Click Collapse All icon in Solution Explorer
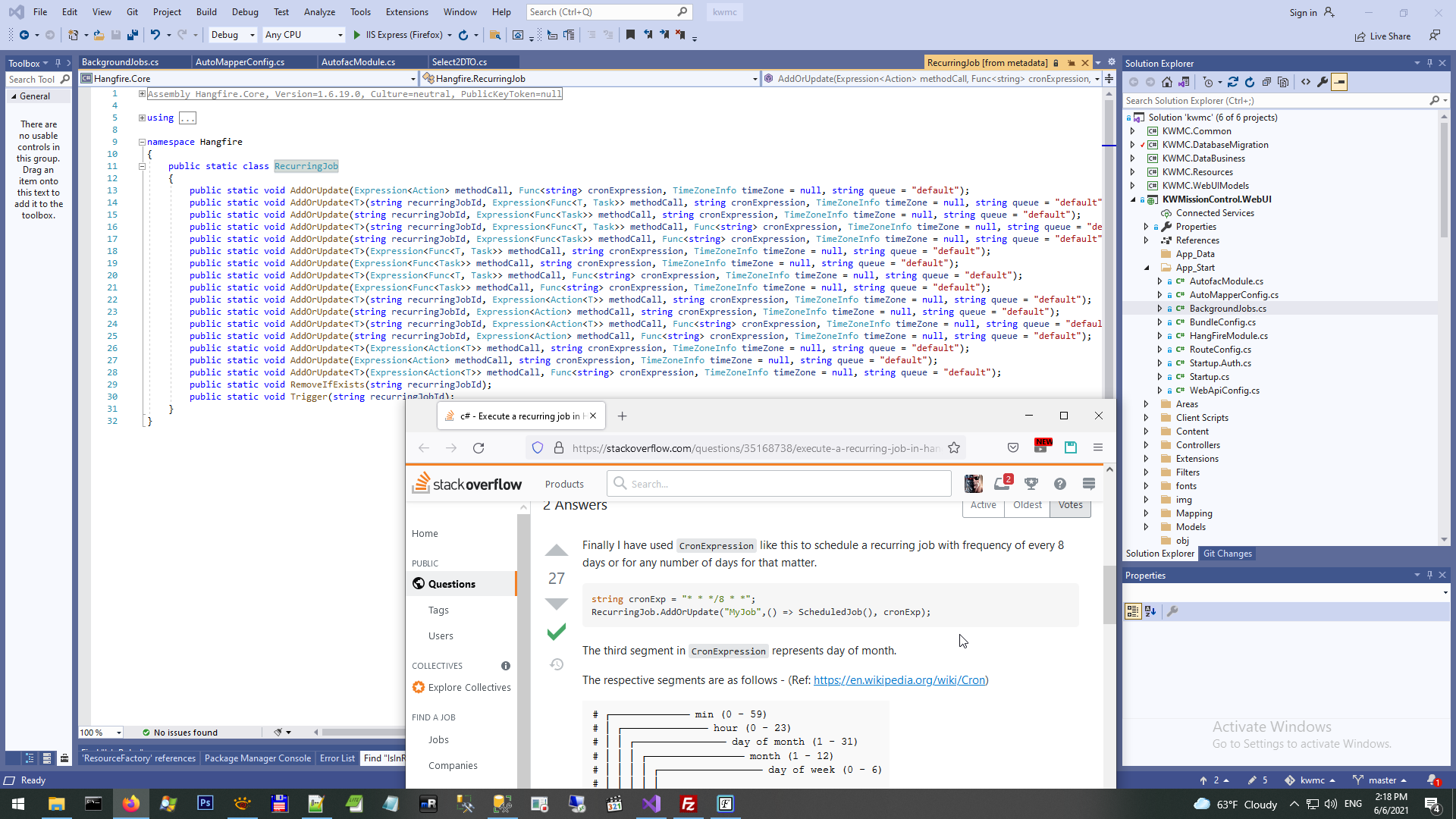 (1266, 82)
